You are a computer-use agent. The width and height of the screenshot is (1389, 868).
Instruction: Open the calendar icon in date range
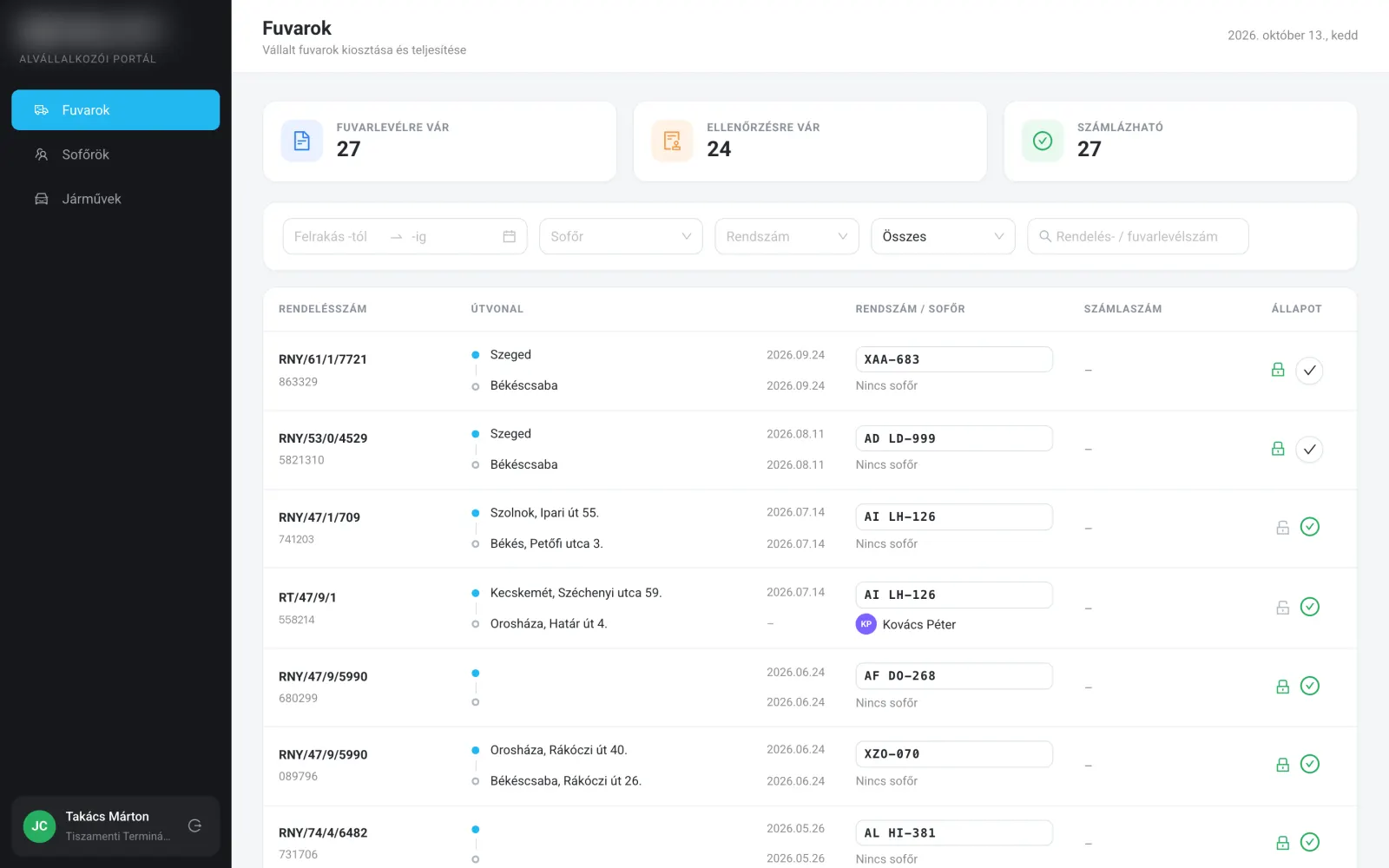click(x=510, y=236)
